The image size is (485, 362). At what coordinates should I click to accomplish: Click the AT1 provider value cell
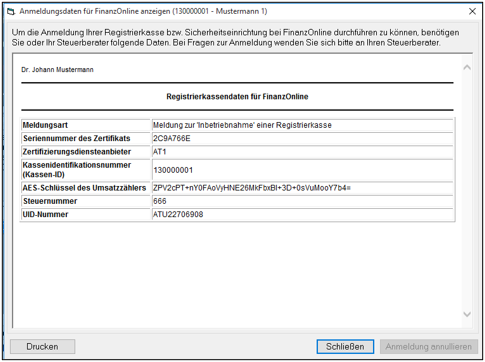pyautogui.click(x=302, y=152)
